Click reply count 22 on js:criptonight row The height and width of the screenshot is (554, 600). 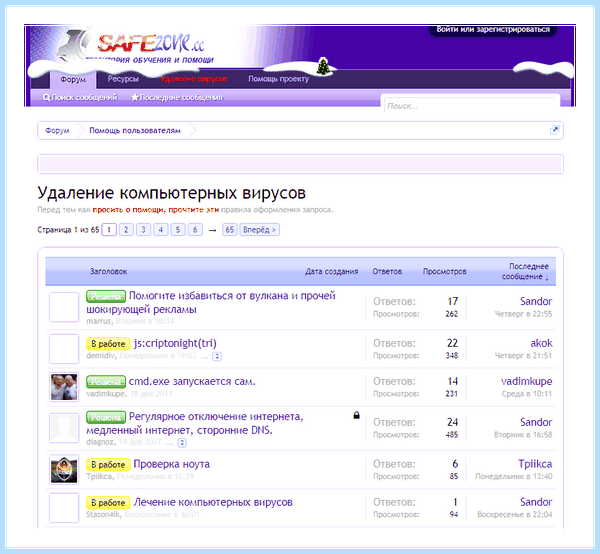click(452, 343)
